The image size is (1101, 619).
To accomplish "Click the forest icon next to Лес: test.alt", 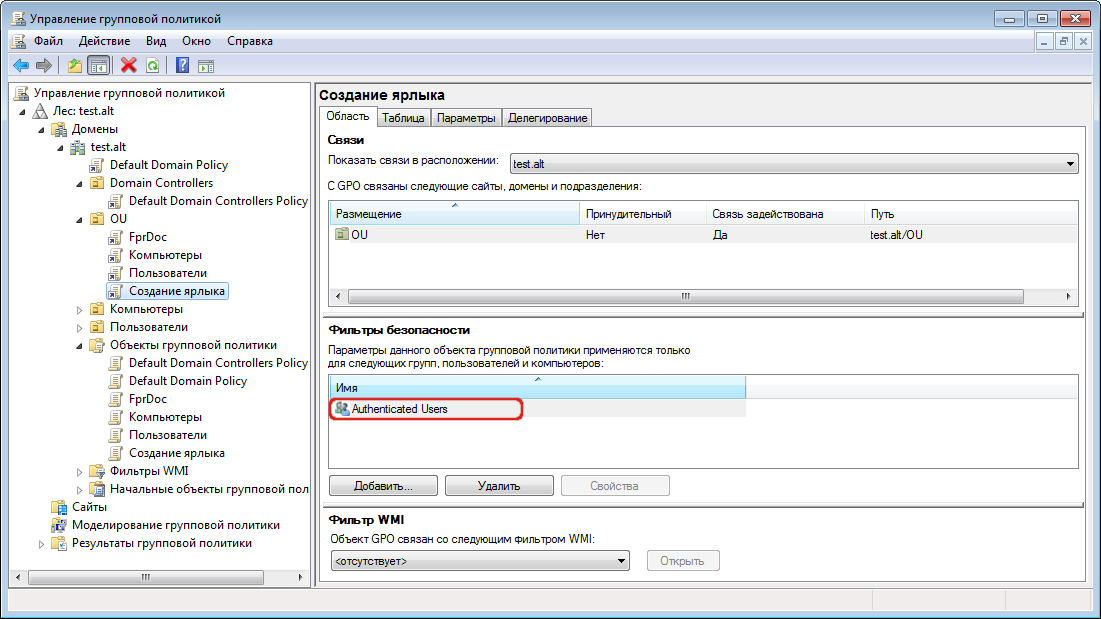I will [41, 111].
